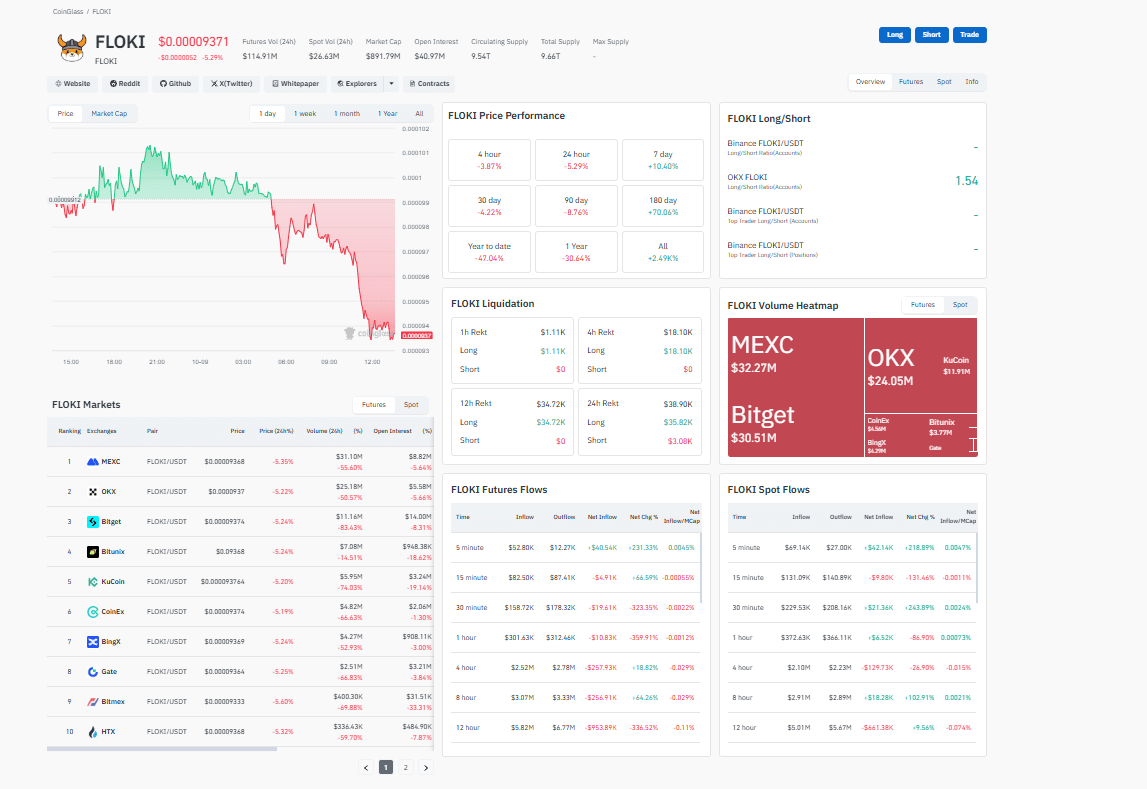This screenshot has height=789, width=1147.
Task: Switch Volume Heatmap to Spot view
Action: coord(959,305)
